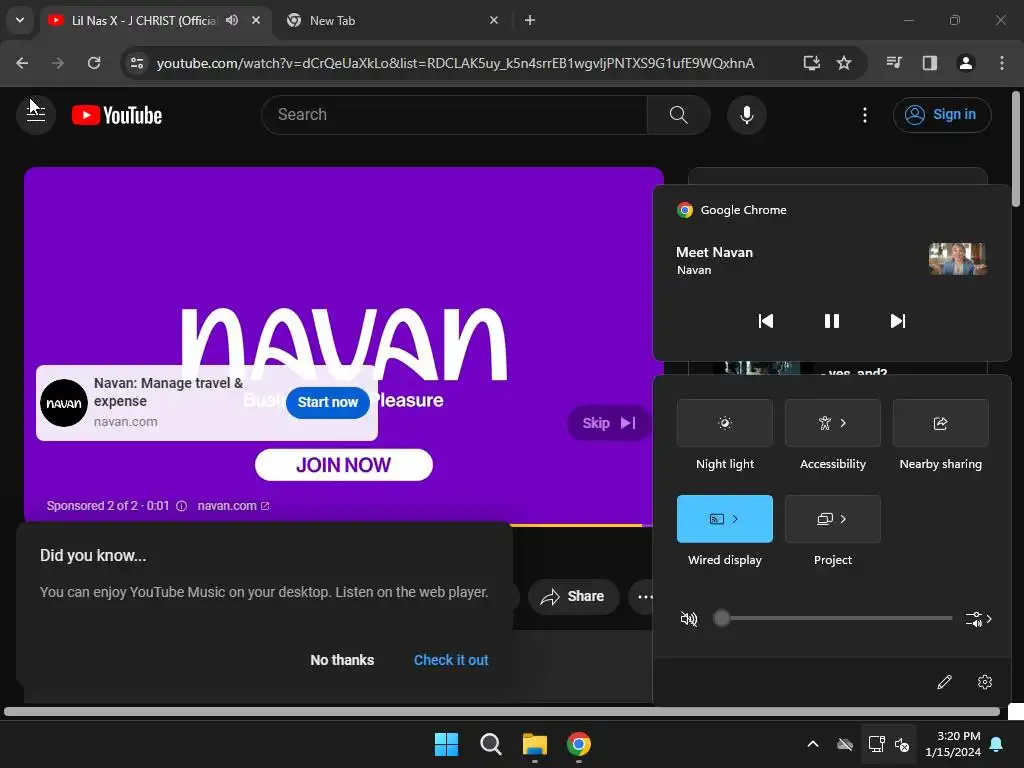Select a sound output device
The height and width of the screenshot is (768, 1024).
[978, 618]
